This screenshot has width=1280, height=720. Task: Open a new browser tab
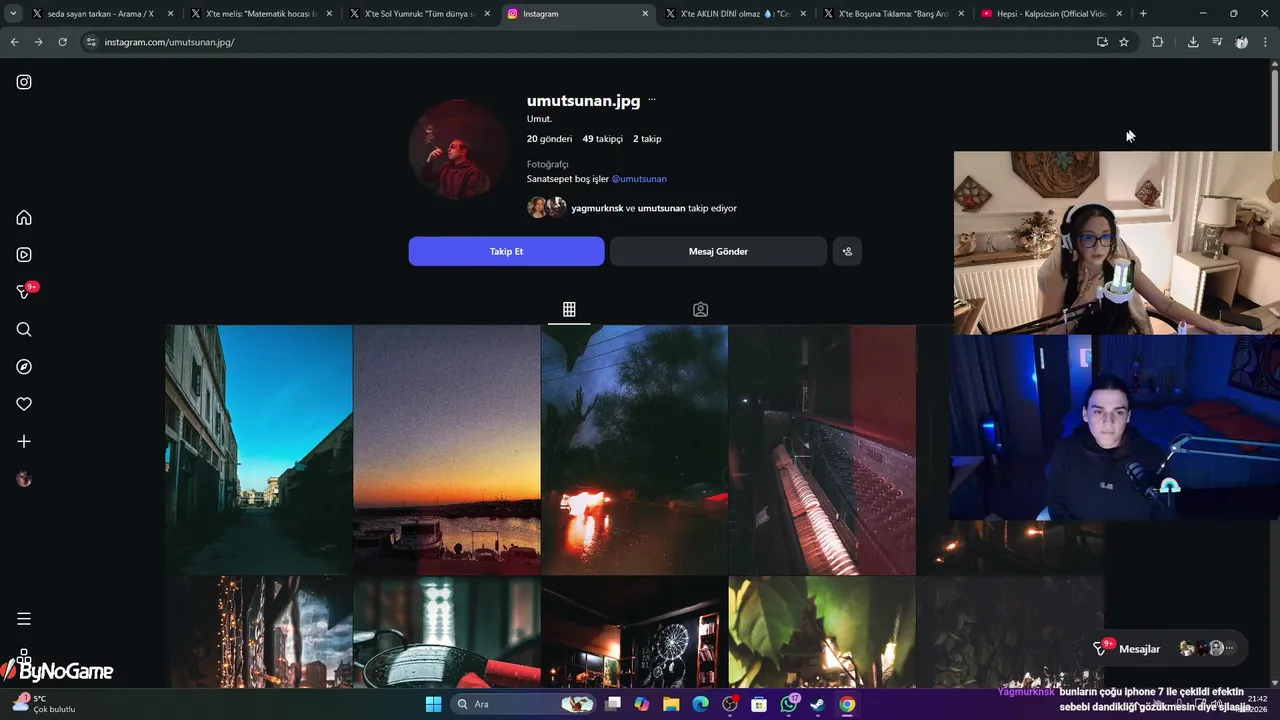pyautogui.click(x=1143, y=14)
